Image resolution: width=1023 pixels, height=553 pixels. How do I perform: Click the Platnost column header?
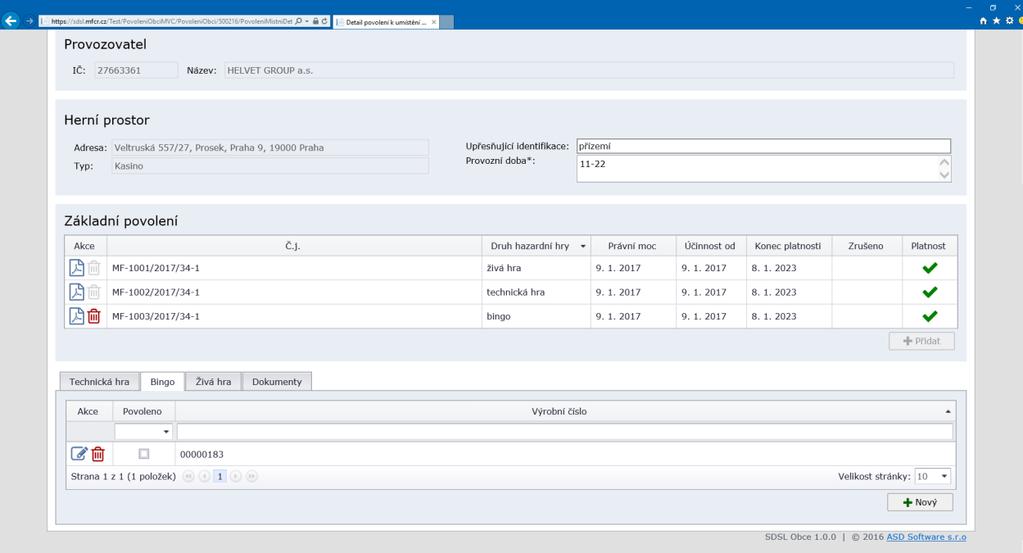click(928, 246)
